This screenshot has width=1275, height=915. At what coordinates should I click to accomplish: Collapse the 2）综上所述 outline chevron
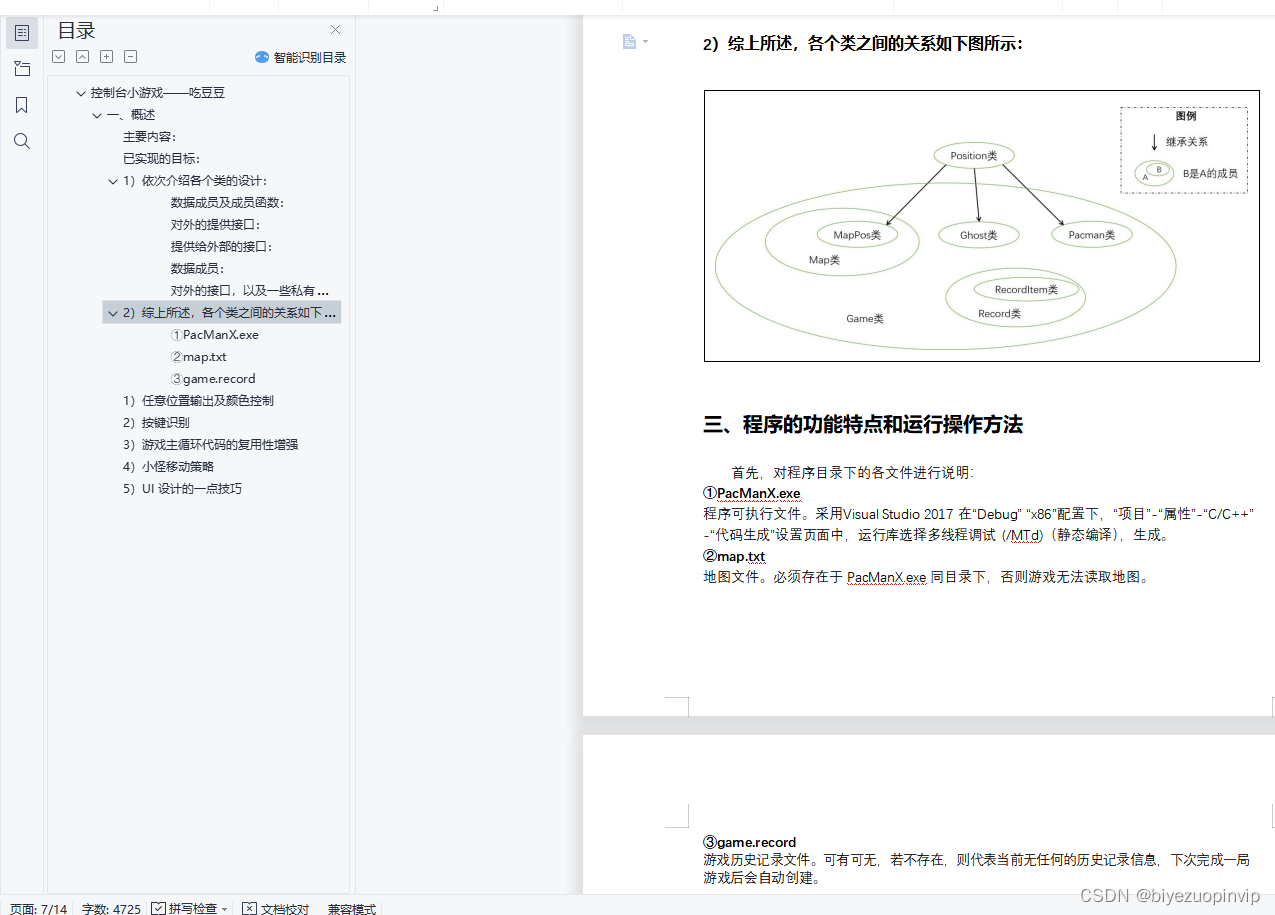point(113,313)
